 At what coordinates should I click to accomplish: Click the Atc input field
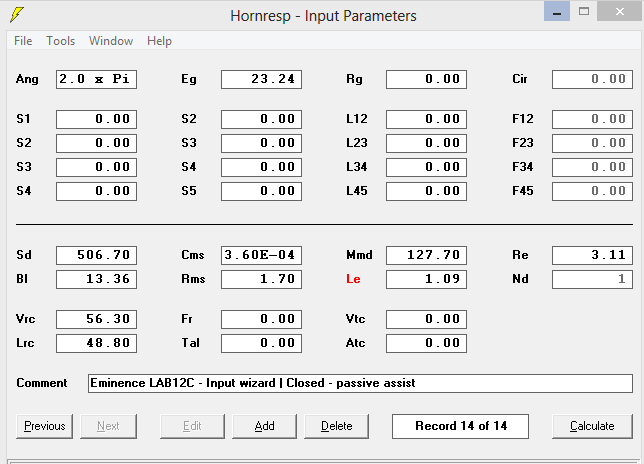(426, 343)
